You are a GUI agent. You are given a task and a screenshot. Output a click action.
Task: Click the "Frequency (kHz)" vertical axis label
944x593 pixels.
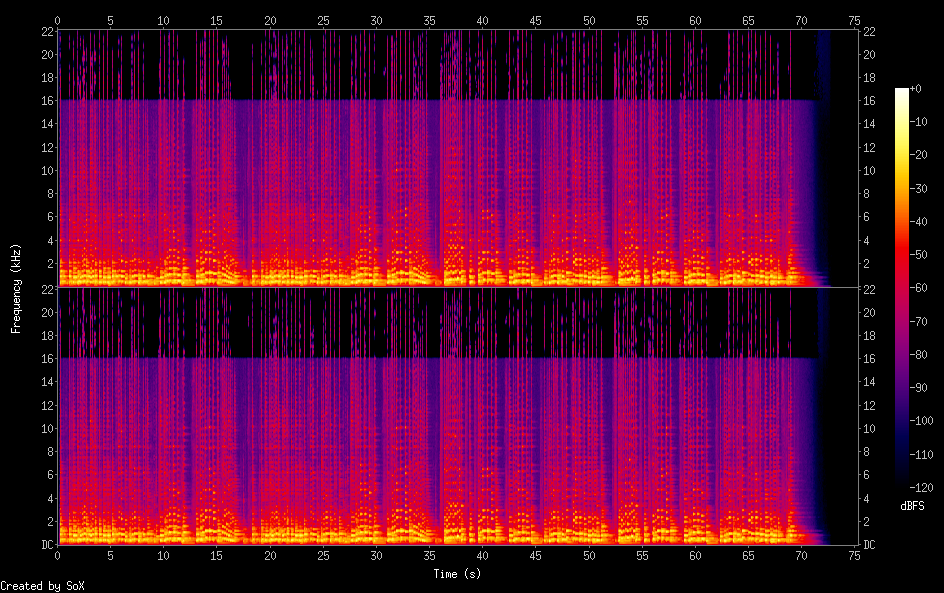click(x=16, y=288)
